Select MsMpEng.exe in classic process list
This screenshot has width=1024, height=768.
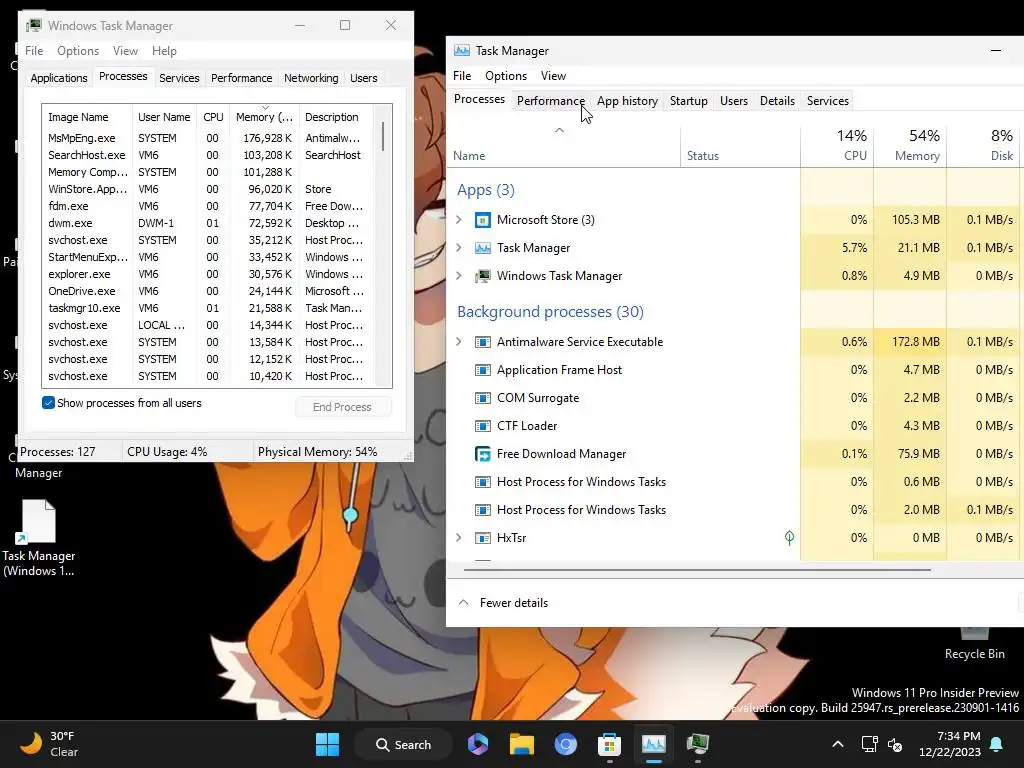tap(207, 138)
